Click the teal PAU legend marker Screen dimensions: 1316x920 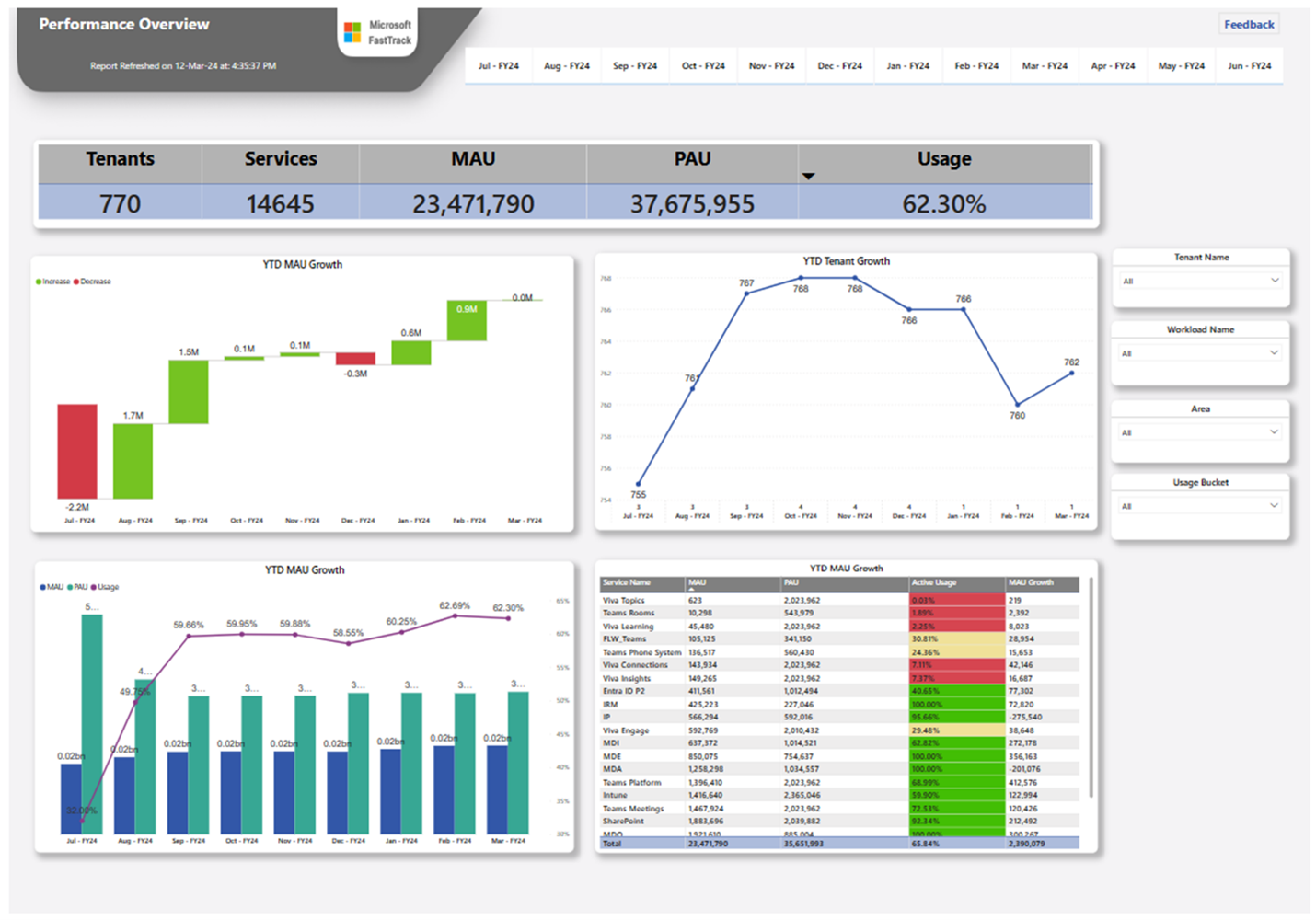pos(70,587)
